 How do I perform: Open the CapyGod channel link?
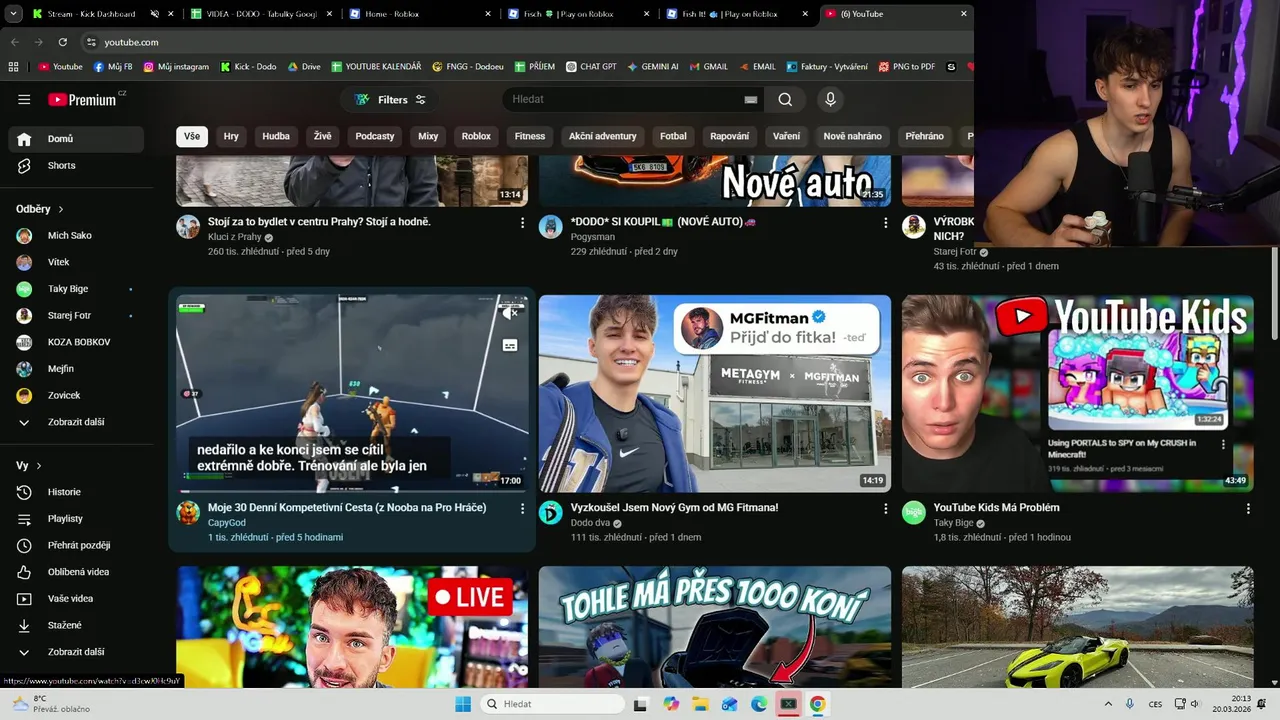(x=227, y=522)
